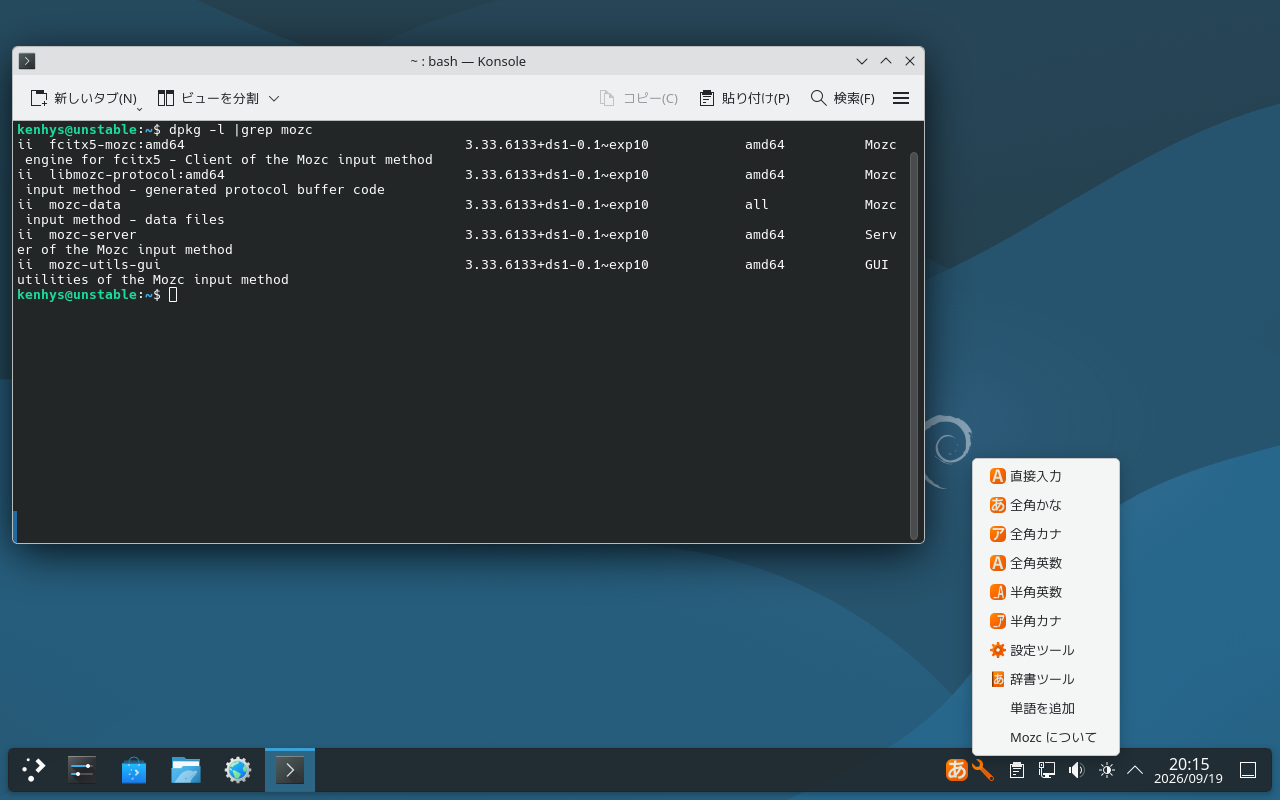Select 半角カナ input mode
Viewport: 1280px width, 800px height.
1045,621
